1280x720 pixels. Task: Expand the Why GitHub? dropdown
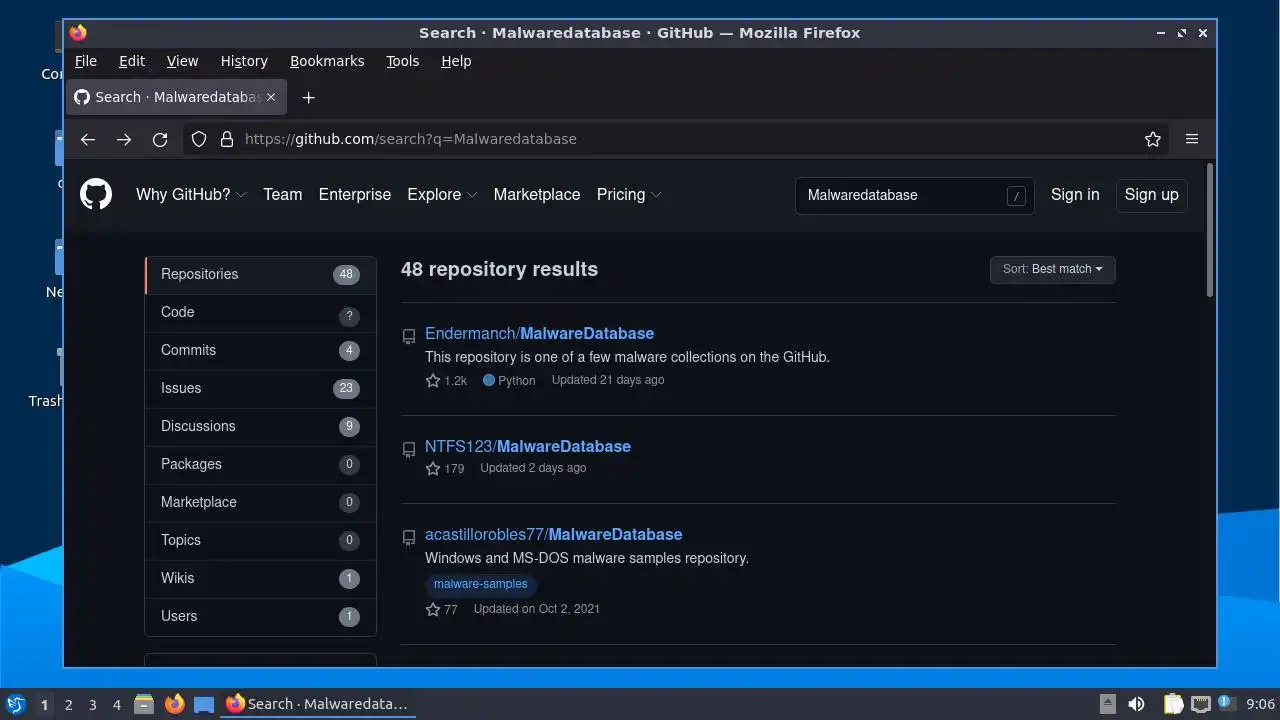[x=191, y=195]
